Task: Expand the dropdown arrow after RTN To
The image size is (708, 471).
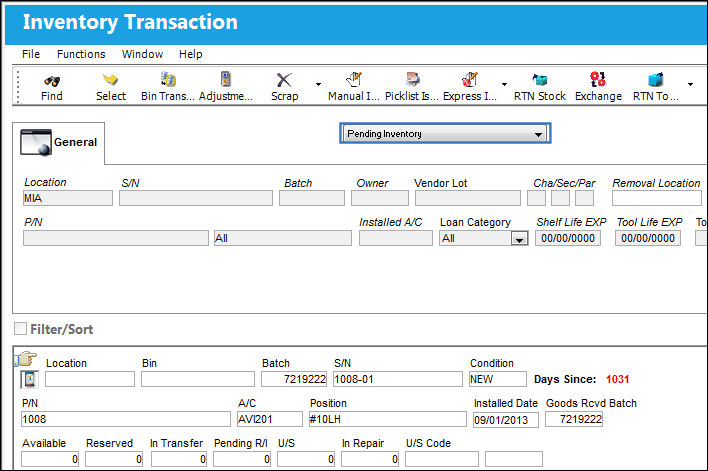Action: [690, 84]
